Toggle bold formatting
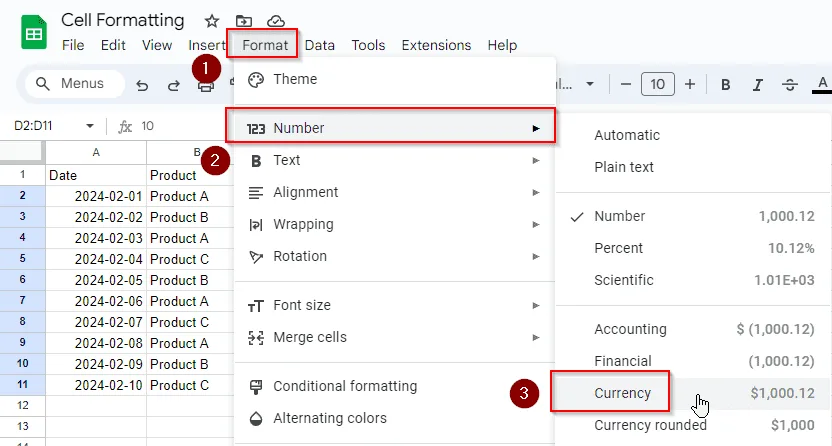The height and width of the screenshot is (446, 832). point(725,84)
